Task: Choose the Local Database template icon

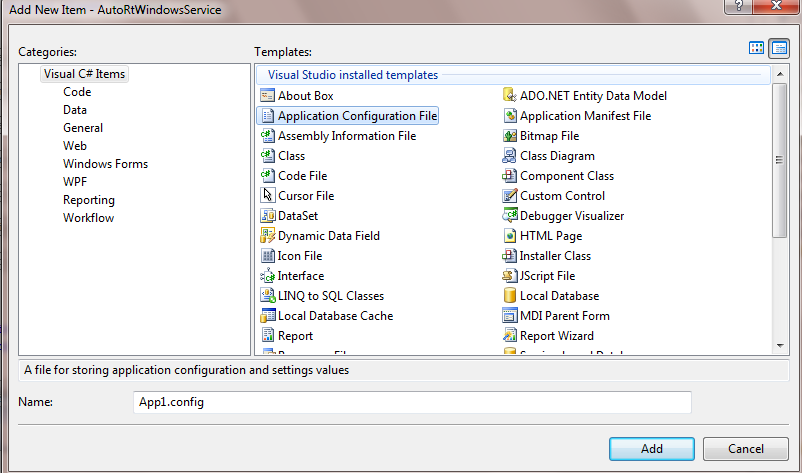Action: click(509, 296)
